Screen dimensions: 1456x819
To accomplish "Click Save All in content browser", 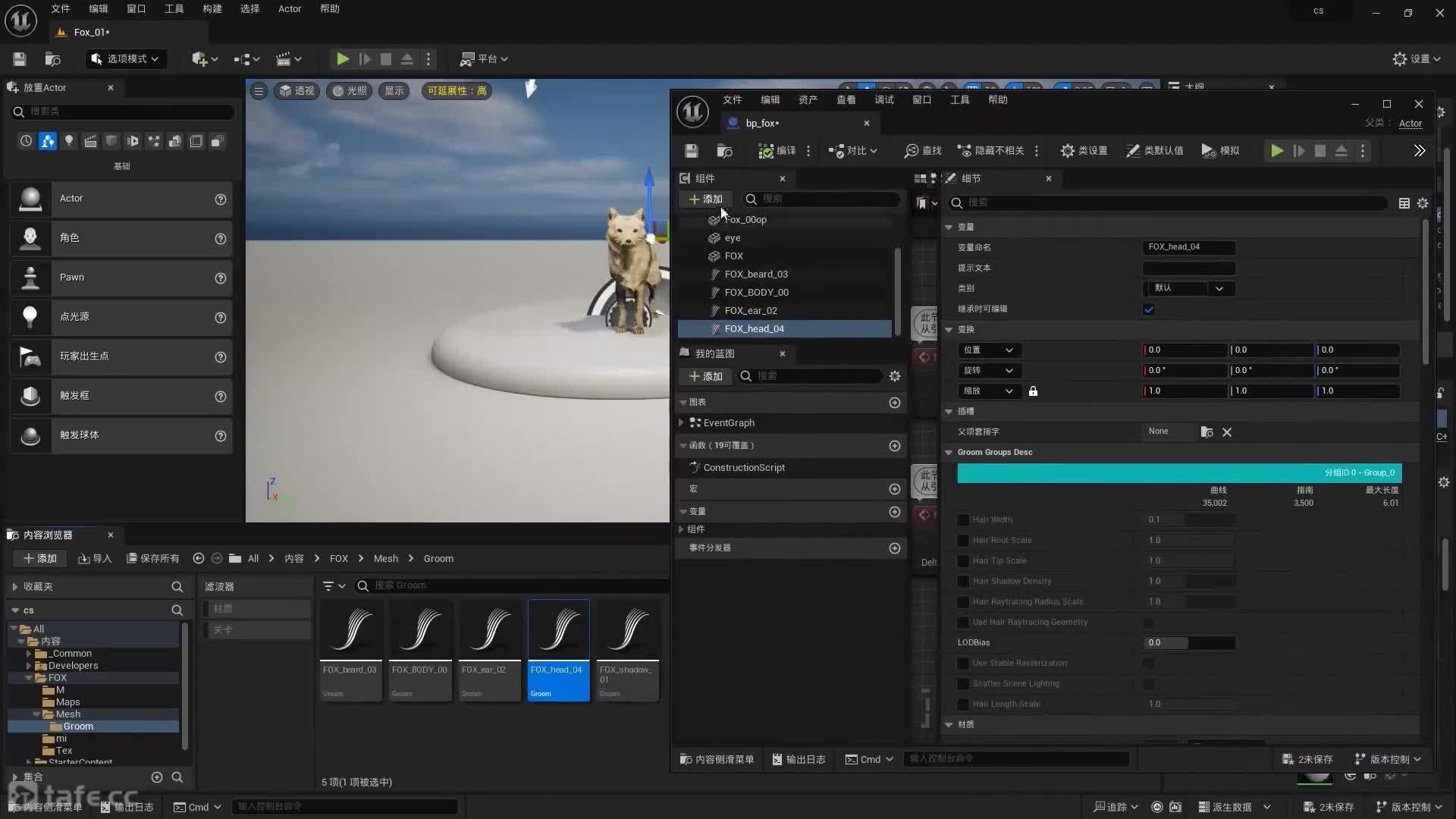I will click(x=152, y=559).
